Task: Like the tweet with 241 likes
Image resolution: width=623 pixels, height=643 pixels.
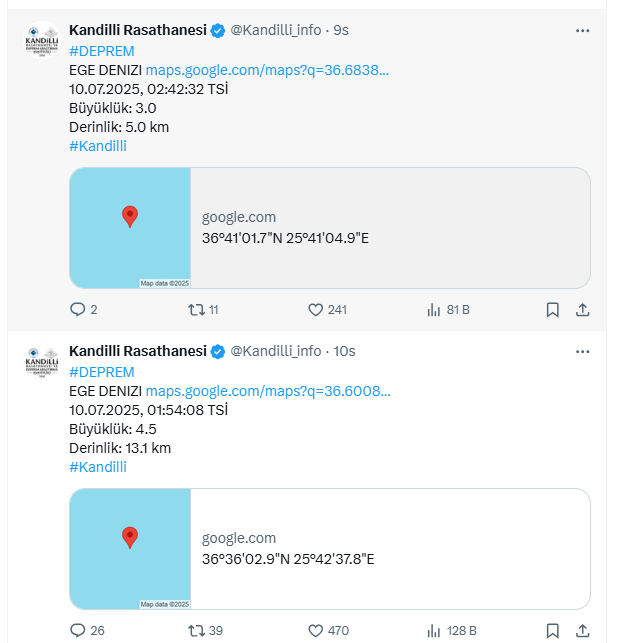Action: coord(315,310)
